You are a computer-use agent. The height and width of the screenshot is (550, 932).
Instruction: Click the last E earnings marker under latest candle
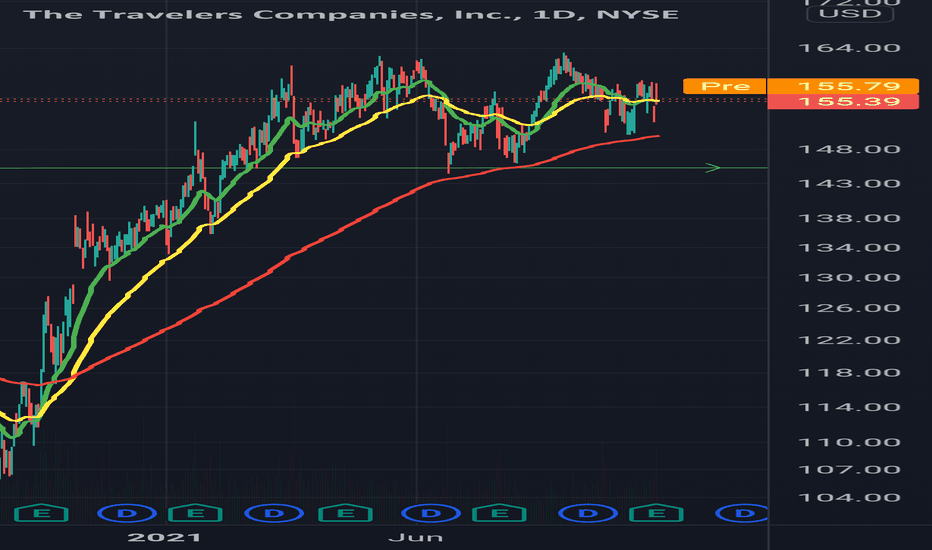click(656, 513)
